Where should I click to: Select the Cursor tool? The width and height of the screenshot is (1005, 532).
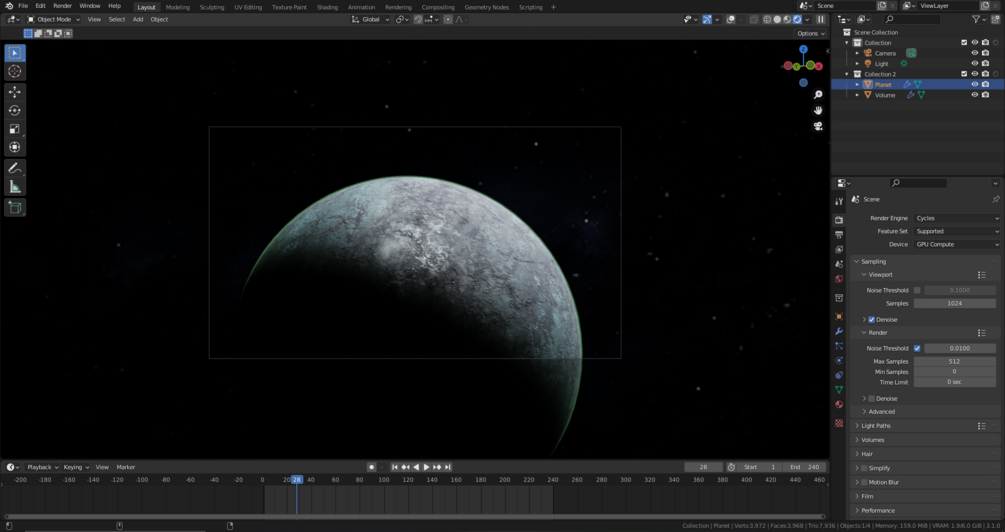15,72
